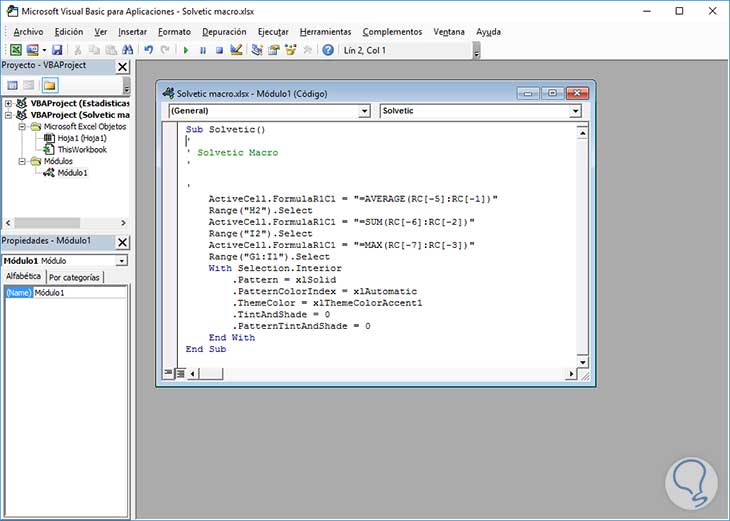This screenshot has width=730, height=521.
Task: Open the Depuración menu
Action: [x=223, y=32]
